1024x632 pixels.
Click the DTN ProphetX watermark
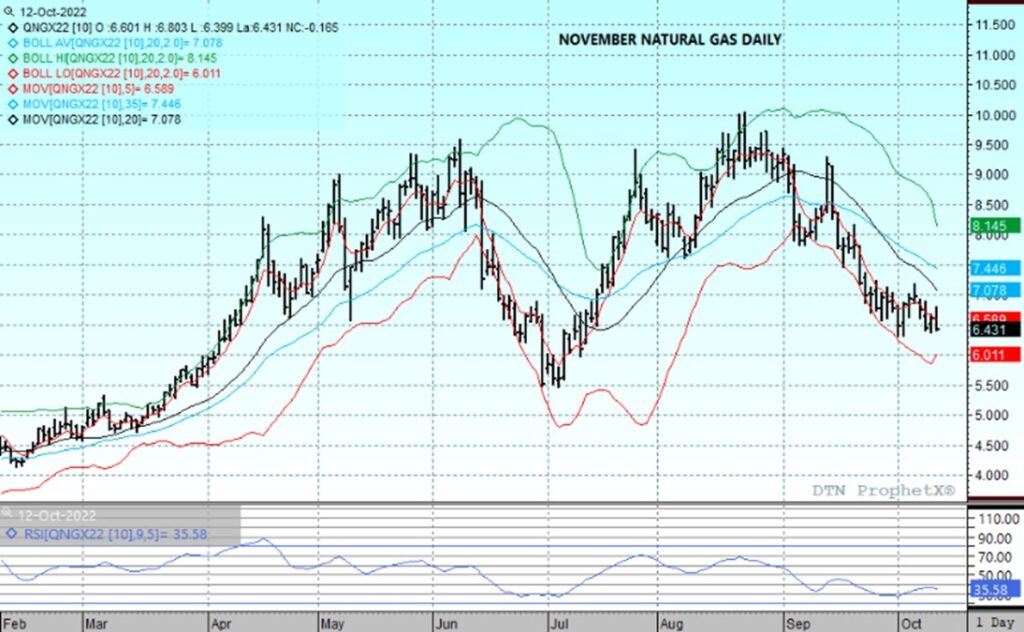pyautogui.click(x=885, y=490)
